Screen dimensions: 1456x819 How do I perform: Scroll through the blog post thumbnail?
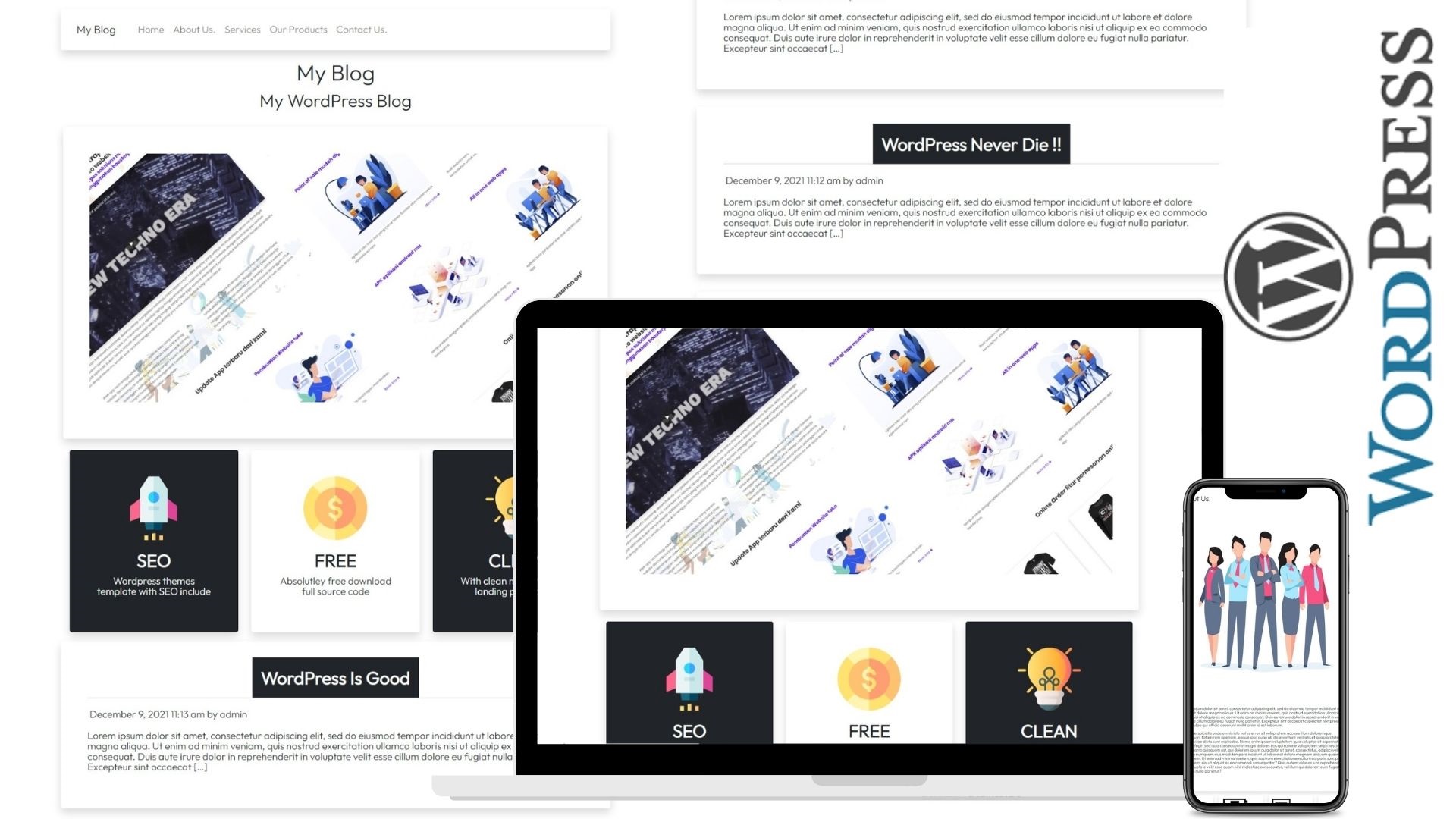pyautogui.click(x=335, y=281)
